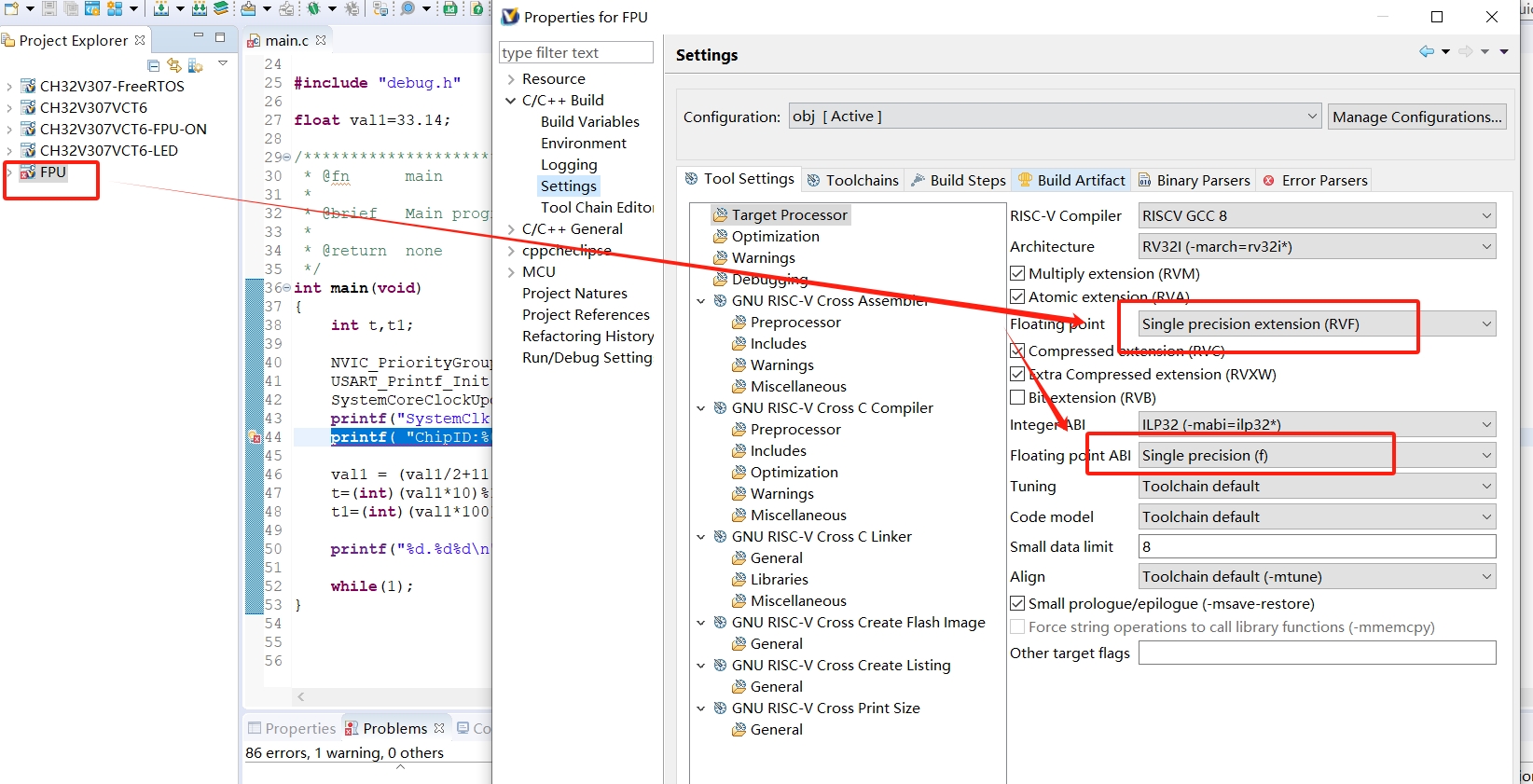Toggle Link with Editor icon
1533x784 pixels.
174,65
